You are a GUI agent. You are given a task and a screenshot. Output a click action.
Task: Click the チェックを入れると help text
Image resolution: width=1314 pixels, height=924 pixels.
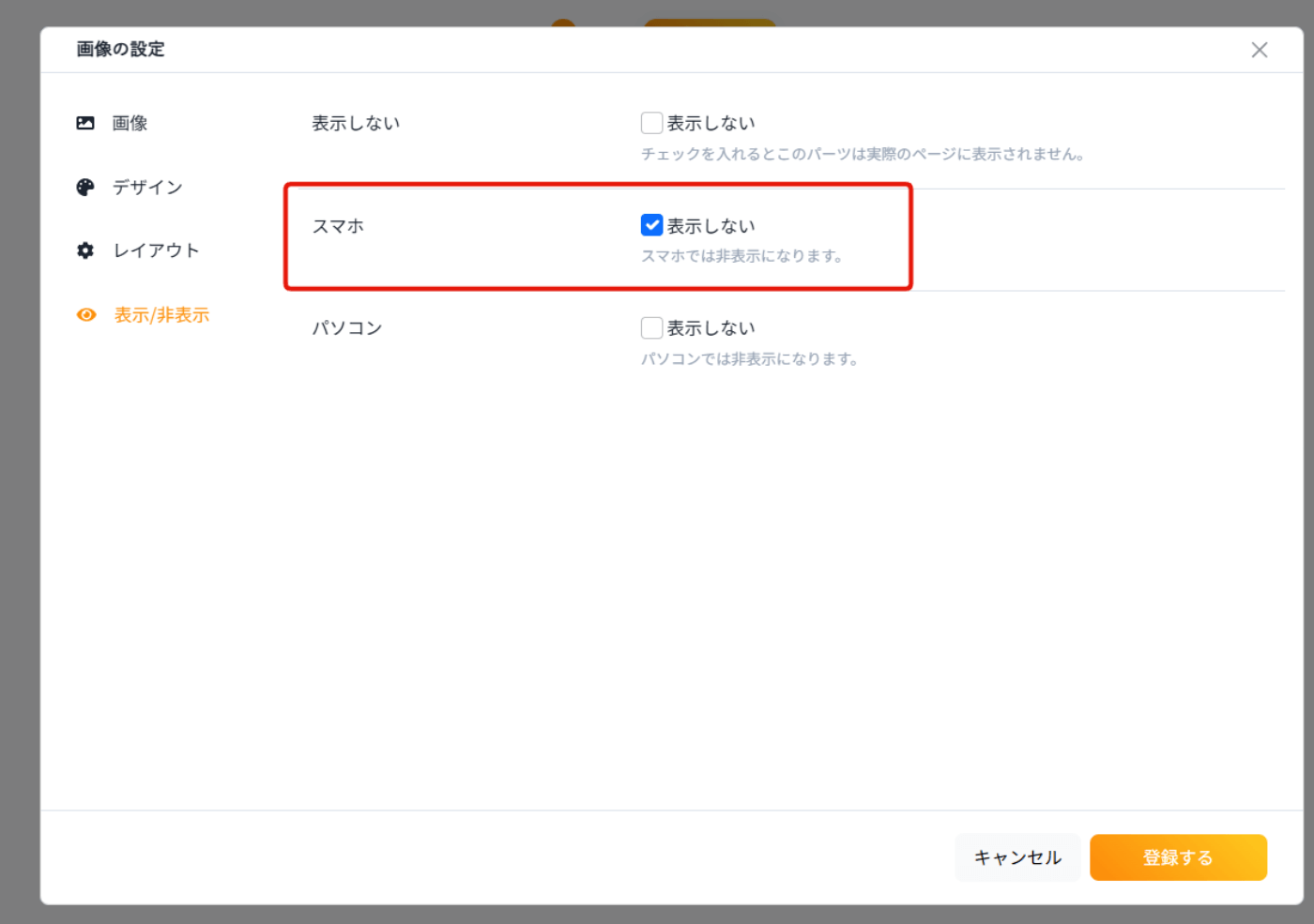(863, 154)
